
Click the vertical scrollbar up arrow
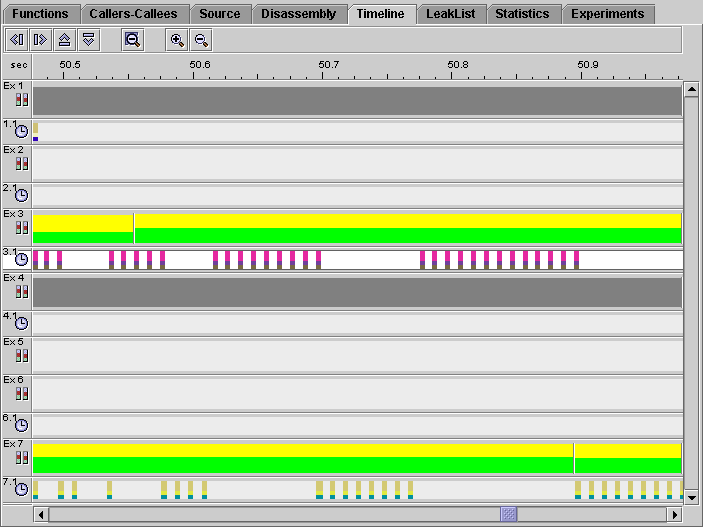tap(691, 90)
